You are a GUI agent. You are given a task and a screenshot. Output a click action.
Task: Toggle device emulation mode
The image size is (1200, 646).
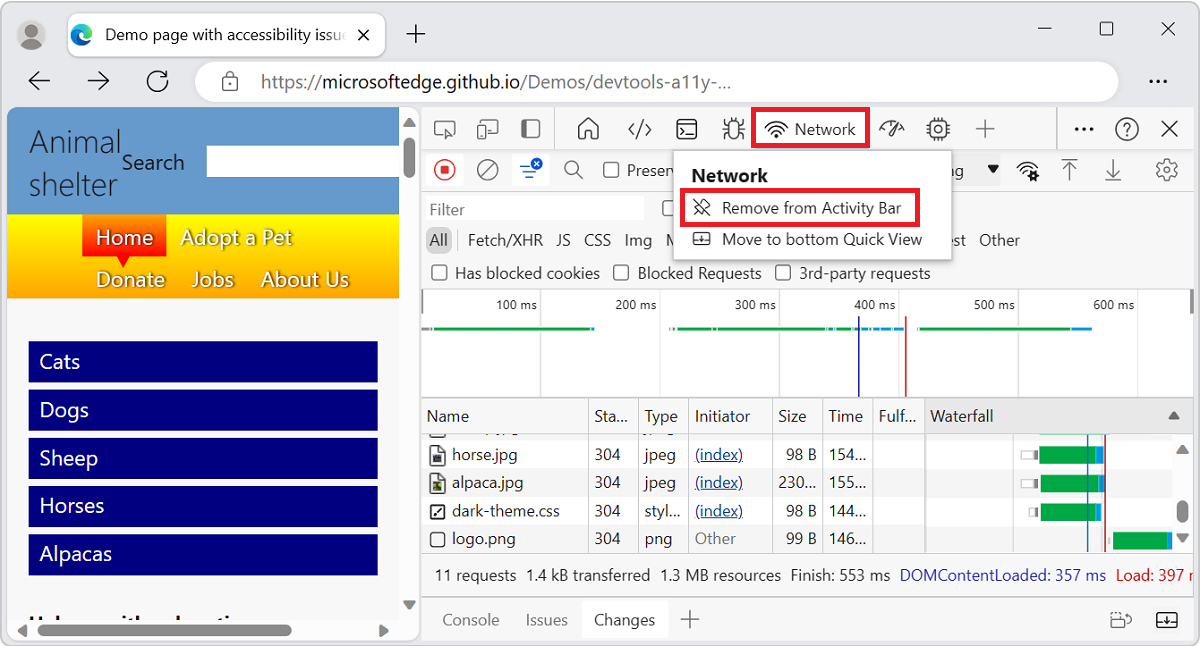(487, 128)
